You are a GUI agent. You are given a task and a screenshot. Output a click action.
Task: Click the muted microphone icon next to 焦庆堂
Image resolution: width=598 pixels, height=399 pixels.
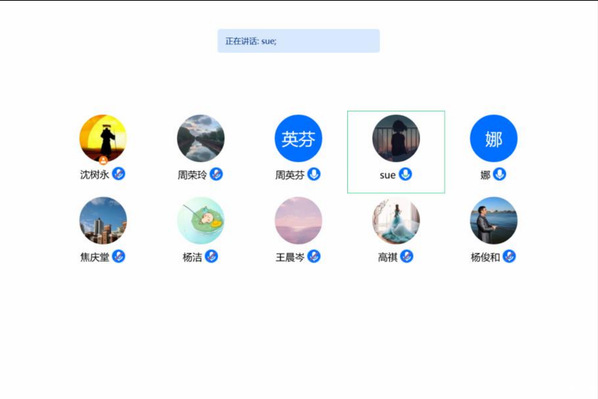(119, 256)
